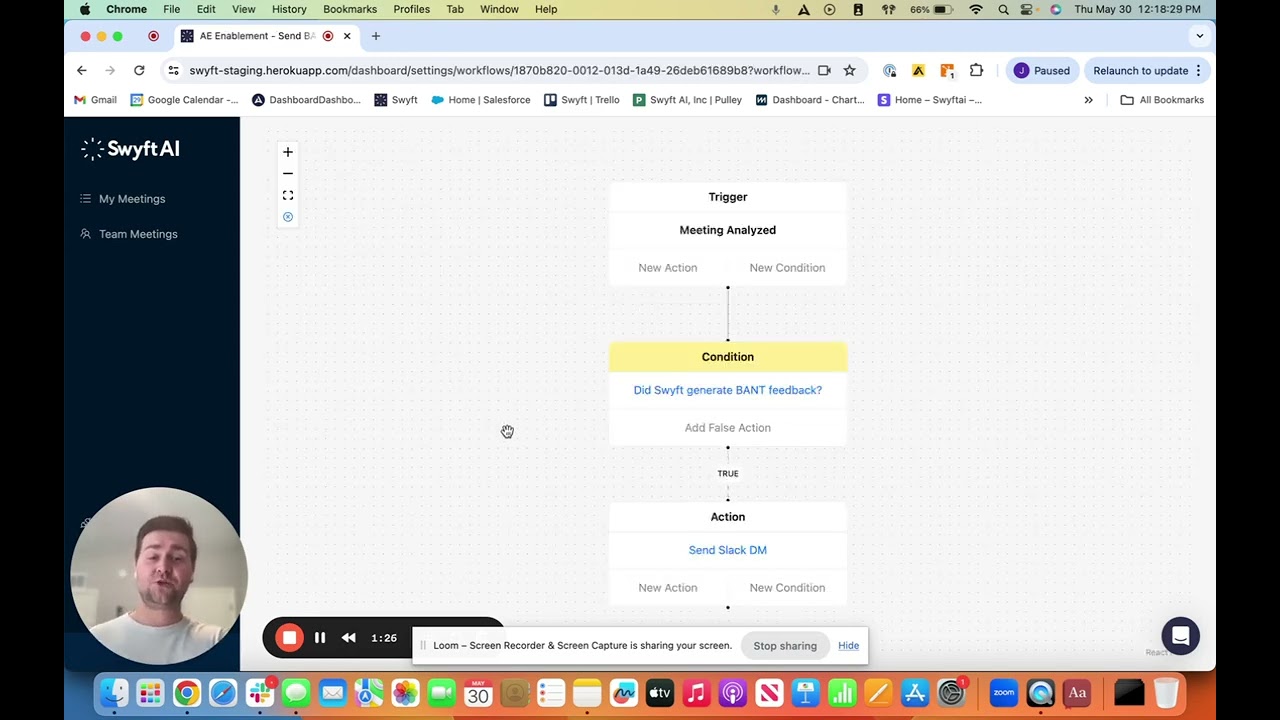Click Stop sharing in Loom bar

pyautogui.click(x=785, y=646)
